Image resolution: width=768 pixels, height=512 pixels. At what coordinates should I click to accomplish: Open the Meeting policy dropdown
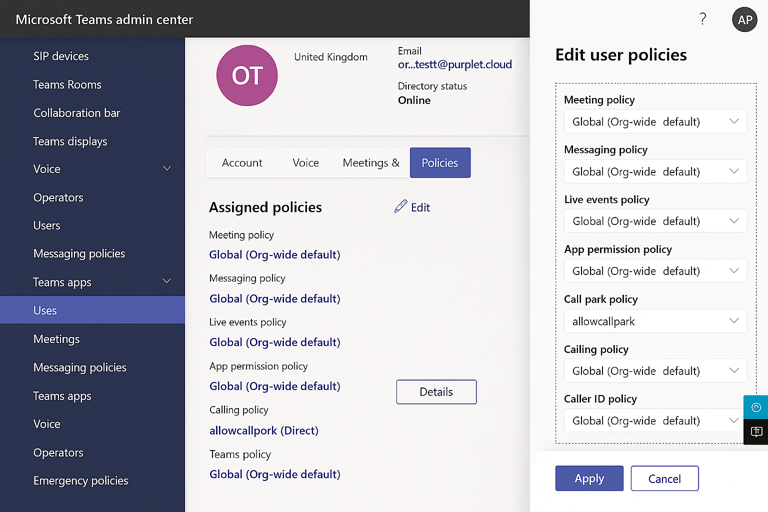click(x=655, y=122)
